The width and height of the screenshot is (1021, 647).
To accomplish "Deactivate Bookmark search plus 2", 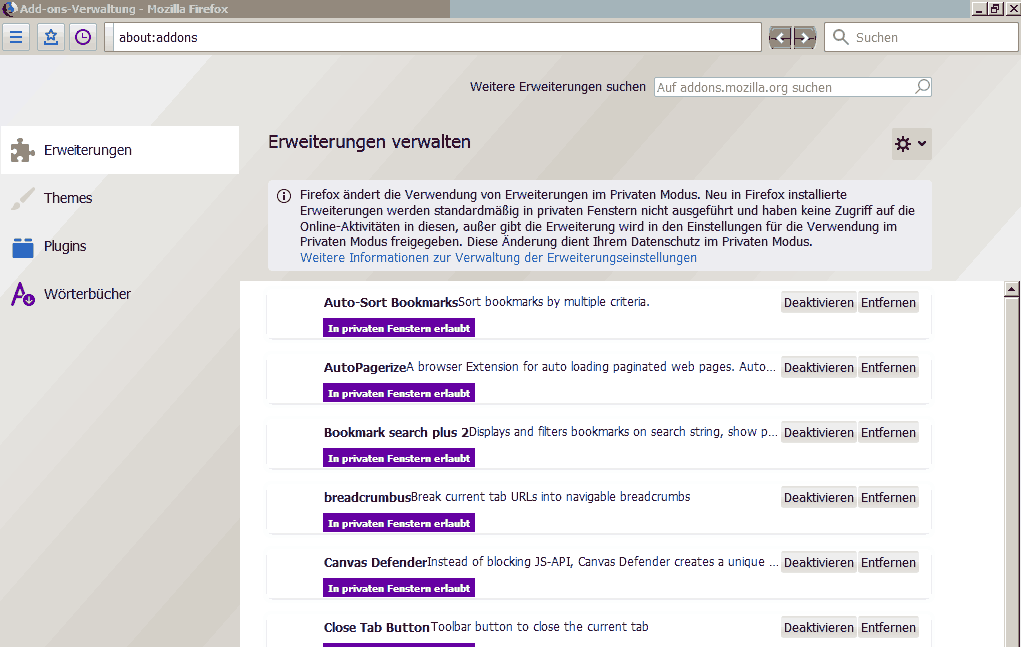I will pos(818,433).
